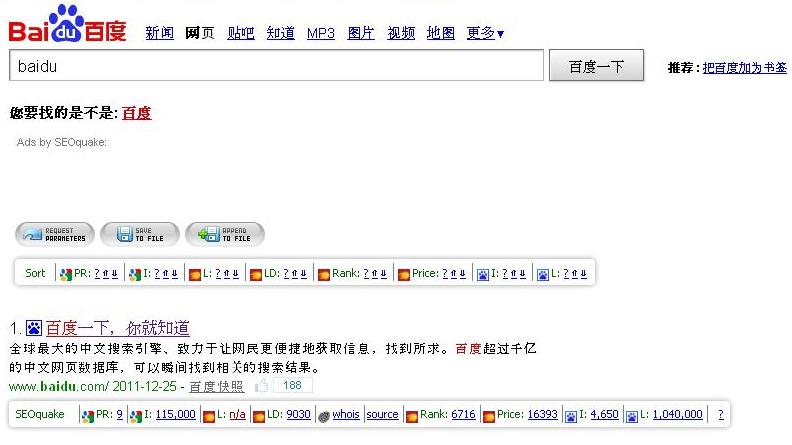This screenshot has height=445, width=792.
Task: Click the paw icon beside result 1 title
Action: pyautogui.click(x=34, y=328)
